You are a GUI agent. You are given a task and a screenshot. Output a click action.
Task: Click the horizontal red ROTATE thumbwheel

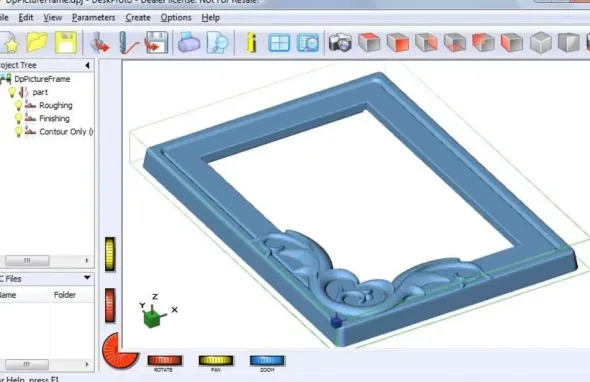pos(165,361)
